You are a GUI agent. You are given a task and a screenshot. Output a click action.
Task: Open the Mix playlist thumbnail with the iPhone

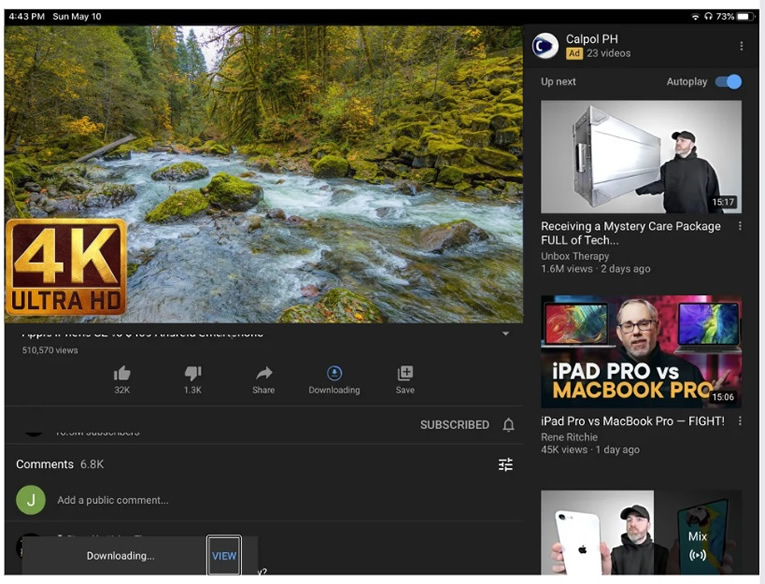(x=641, y=532)
